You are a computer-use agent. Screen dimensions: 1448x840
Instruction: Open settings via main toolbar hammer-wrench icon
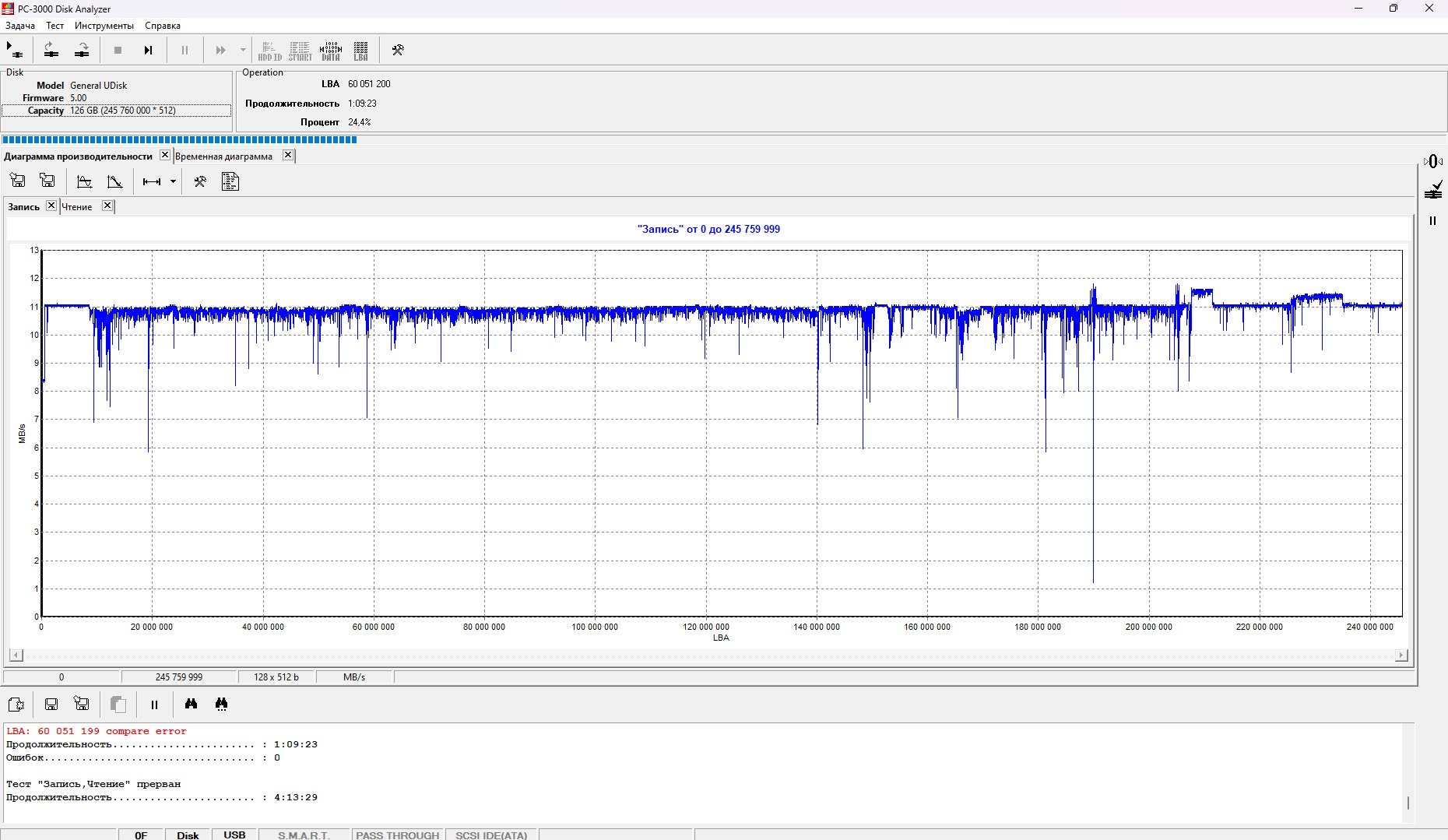point(398,50)
